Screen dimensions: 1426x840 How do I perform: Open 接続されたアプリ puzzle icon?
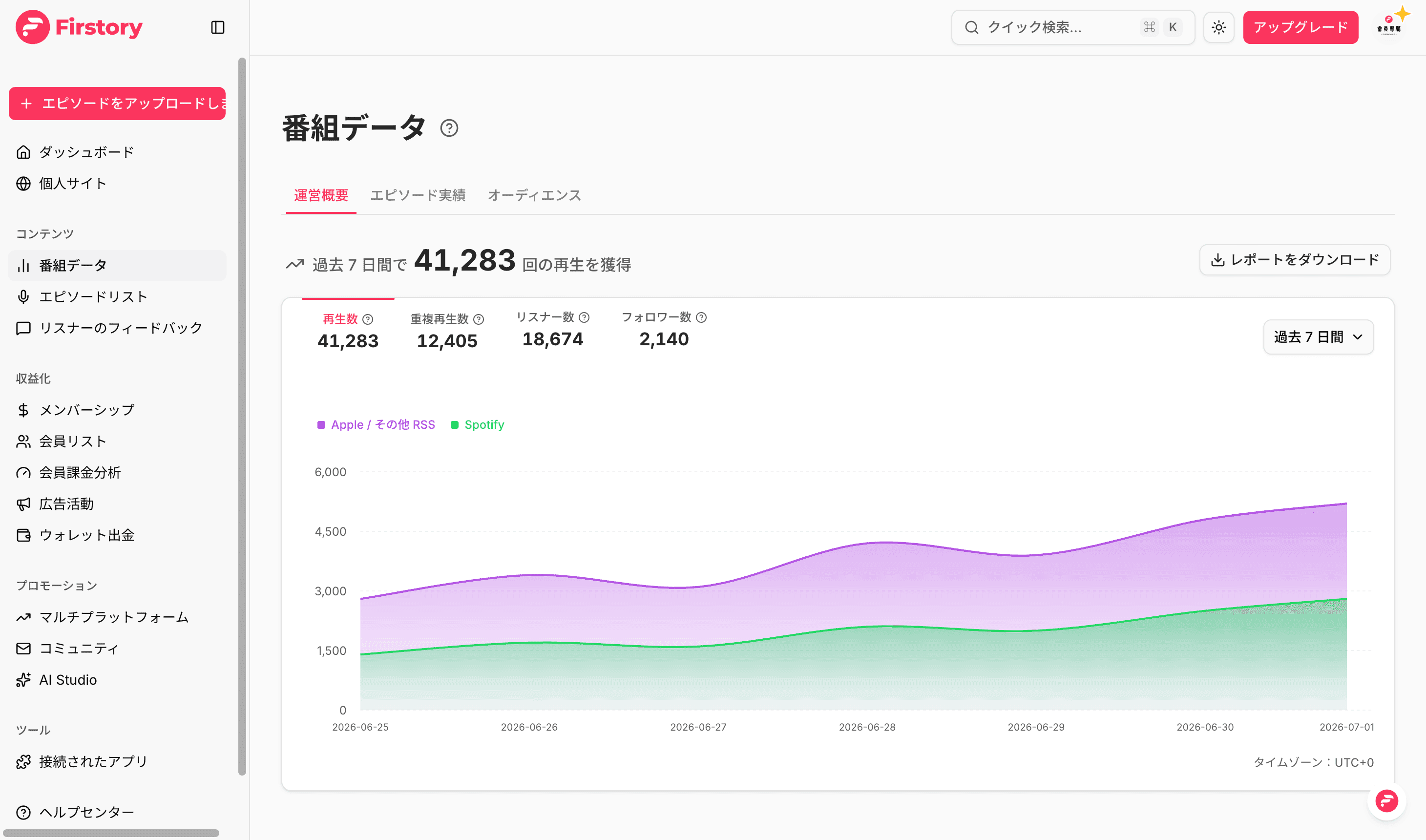click(23, 762)
